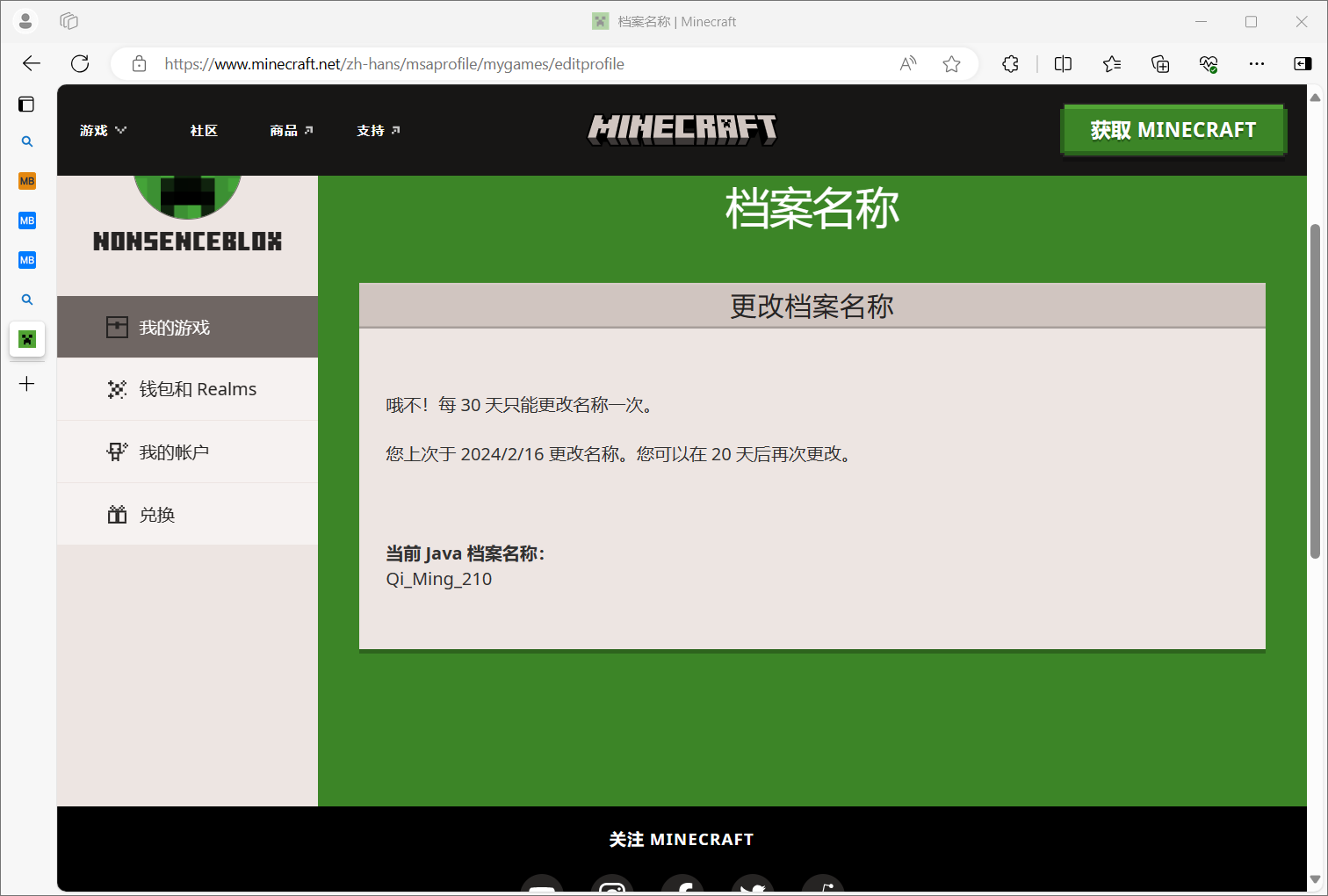The height and width of the screenshot is (896, 1328).
Task: Open 兑换 in the left sidebar
Action: coord(188,514)
